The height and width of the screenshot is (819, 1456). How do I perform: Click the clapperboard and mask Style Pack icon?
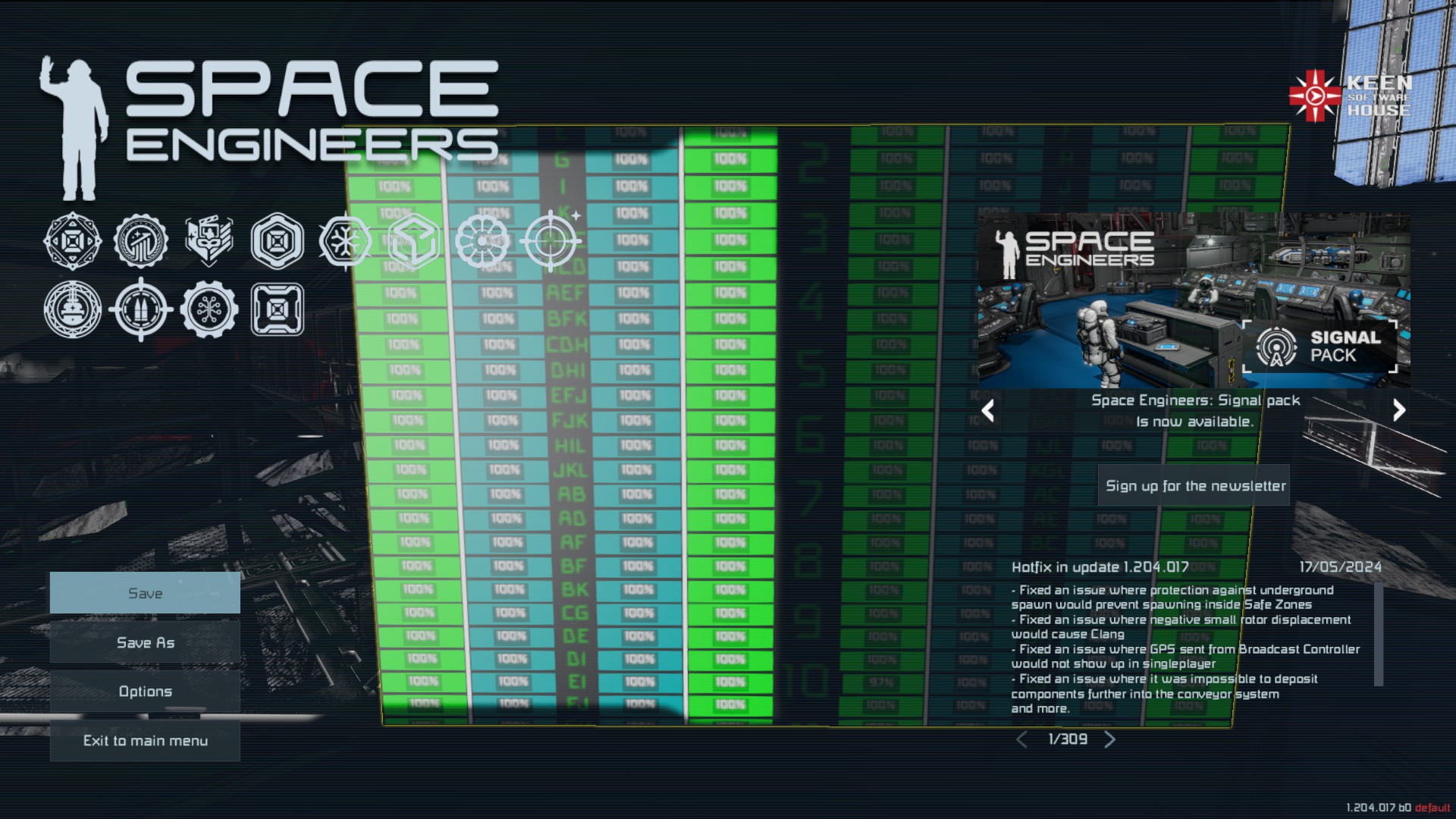209,241
